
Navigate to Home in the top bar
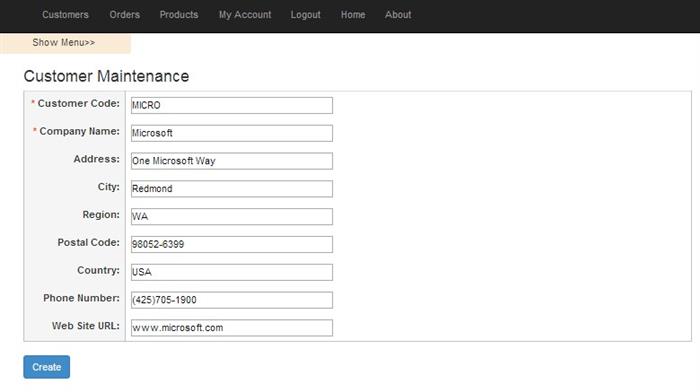353,15
